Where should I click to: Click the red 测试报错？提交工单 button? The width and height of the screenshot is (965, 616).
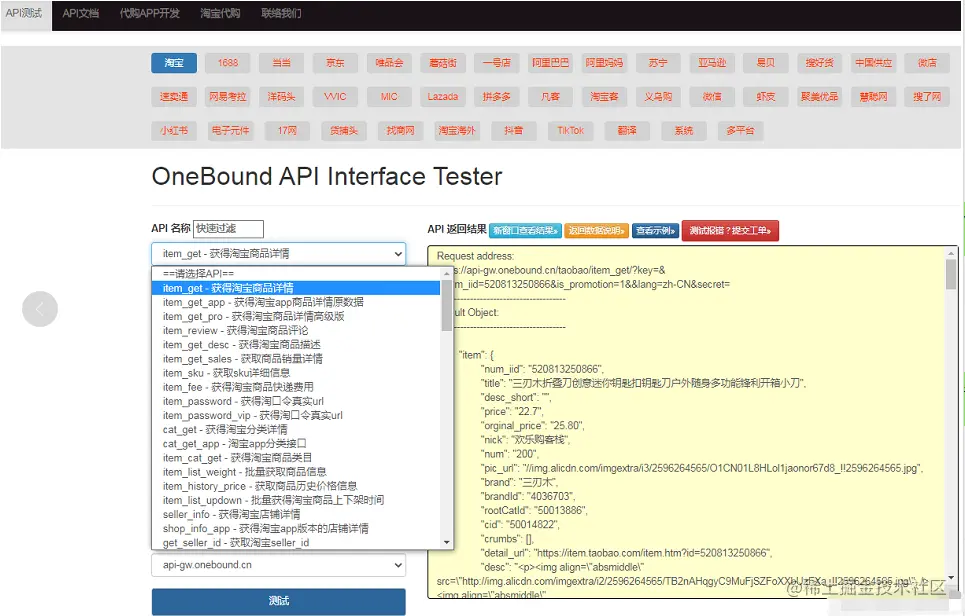[730, 231]
